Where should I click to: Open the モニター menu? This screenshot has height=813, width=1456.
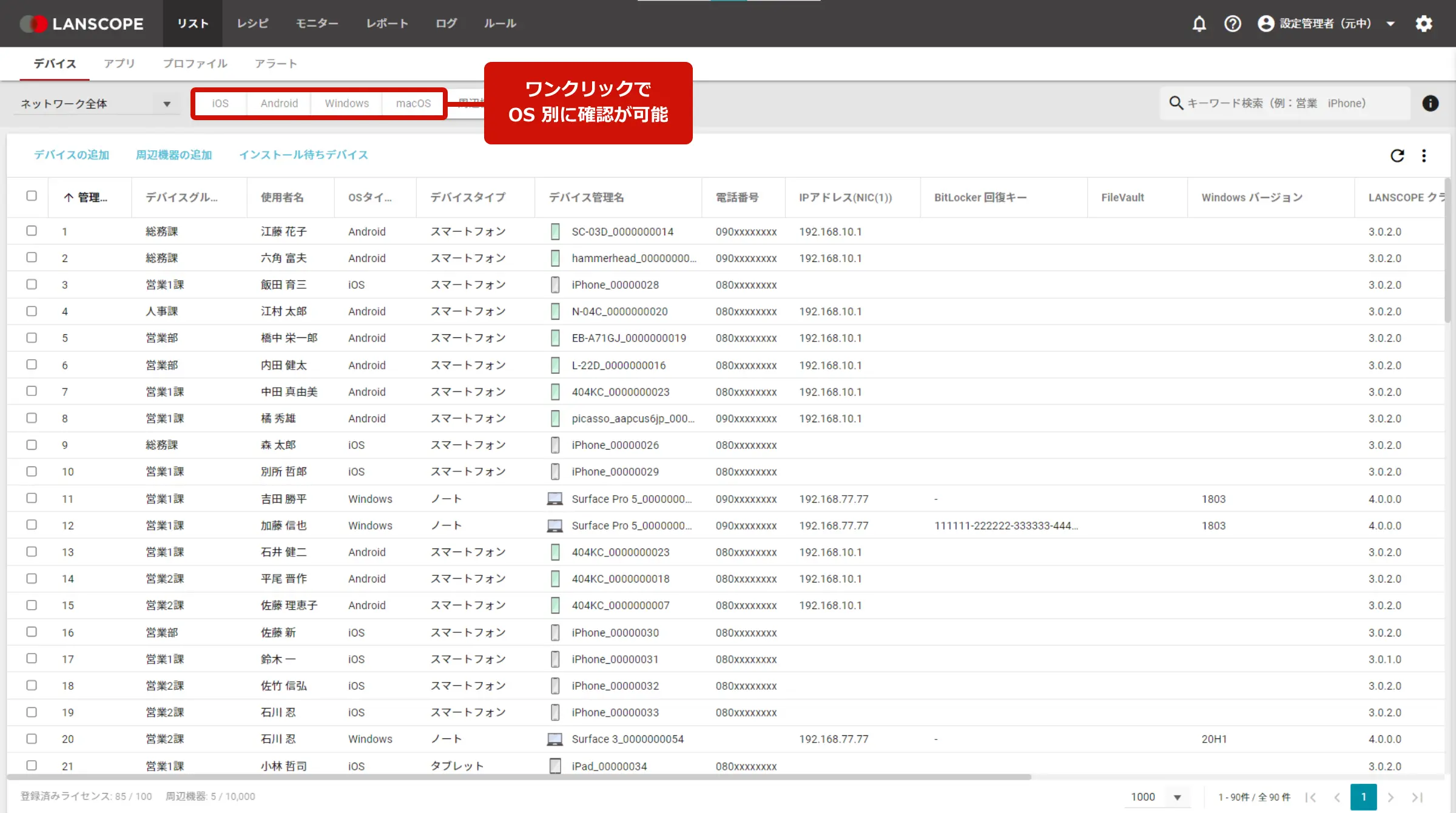(317, 24)
